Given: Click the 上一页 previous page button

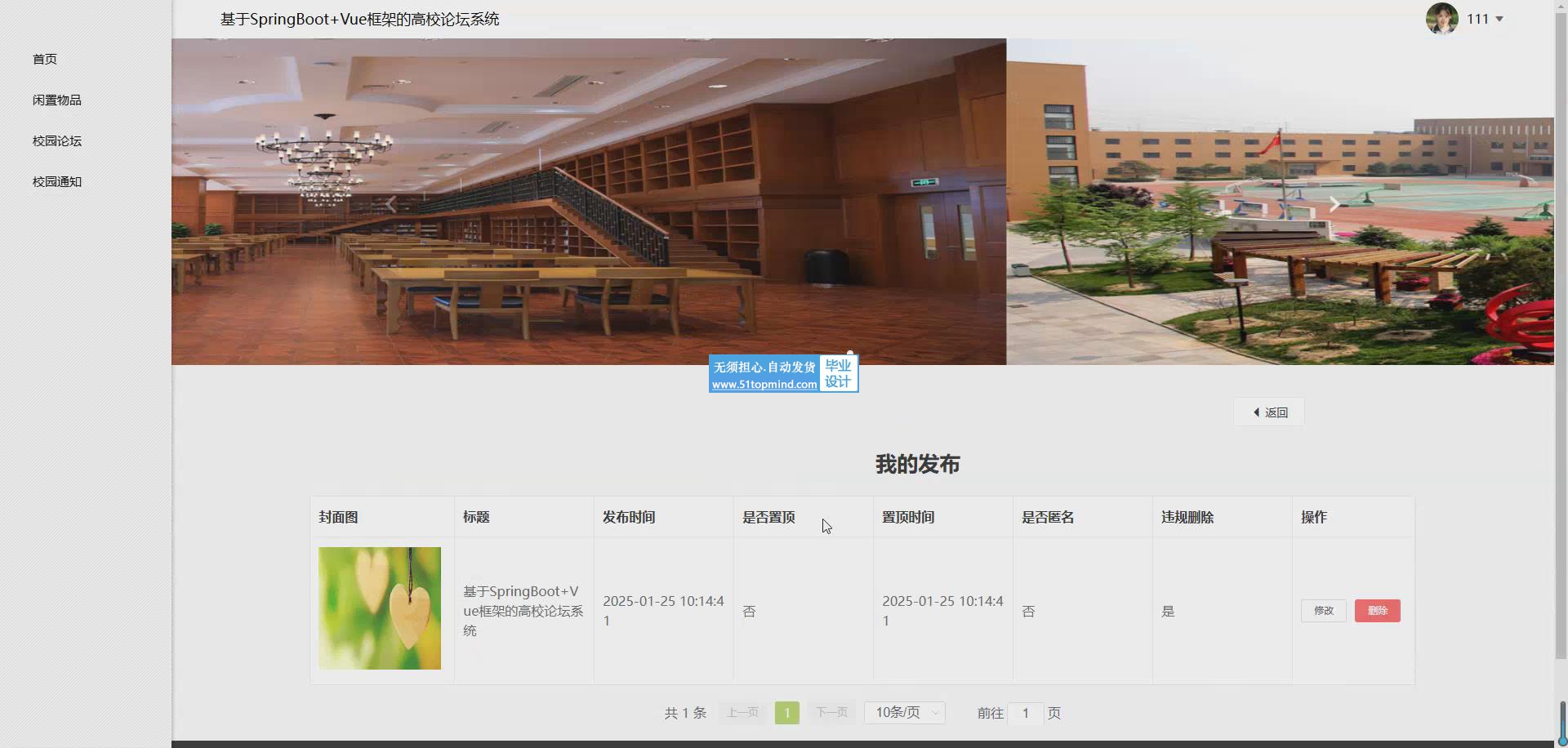Looking at the screenshot, I should (742, 713).
